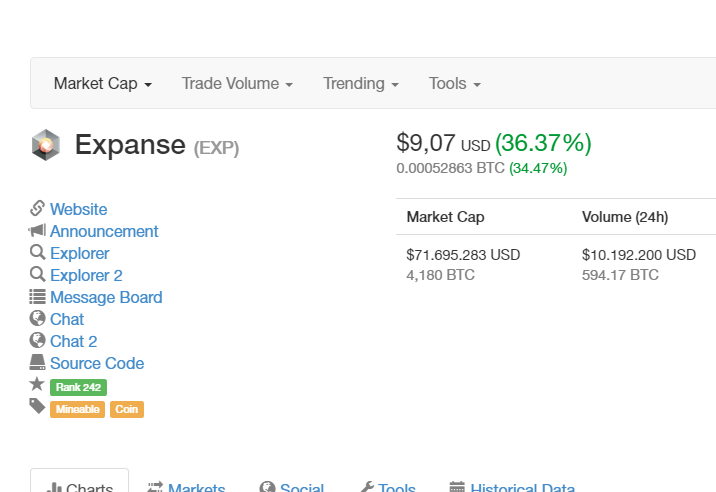Viewport: 716px width, 492px height.
Task: Click the tag icon beside Mineable
Action: (38, 407)
